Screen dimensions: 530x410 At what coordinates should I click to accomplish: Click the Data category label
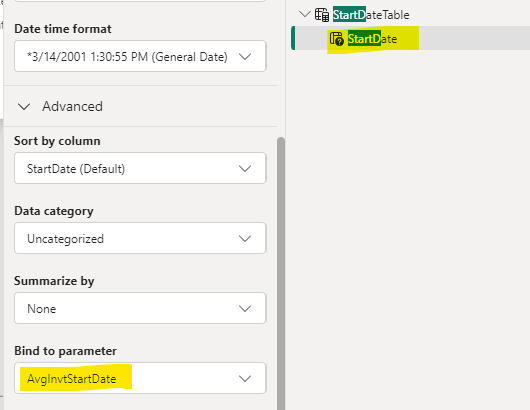(x=54, y=211)
